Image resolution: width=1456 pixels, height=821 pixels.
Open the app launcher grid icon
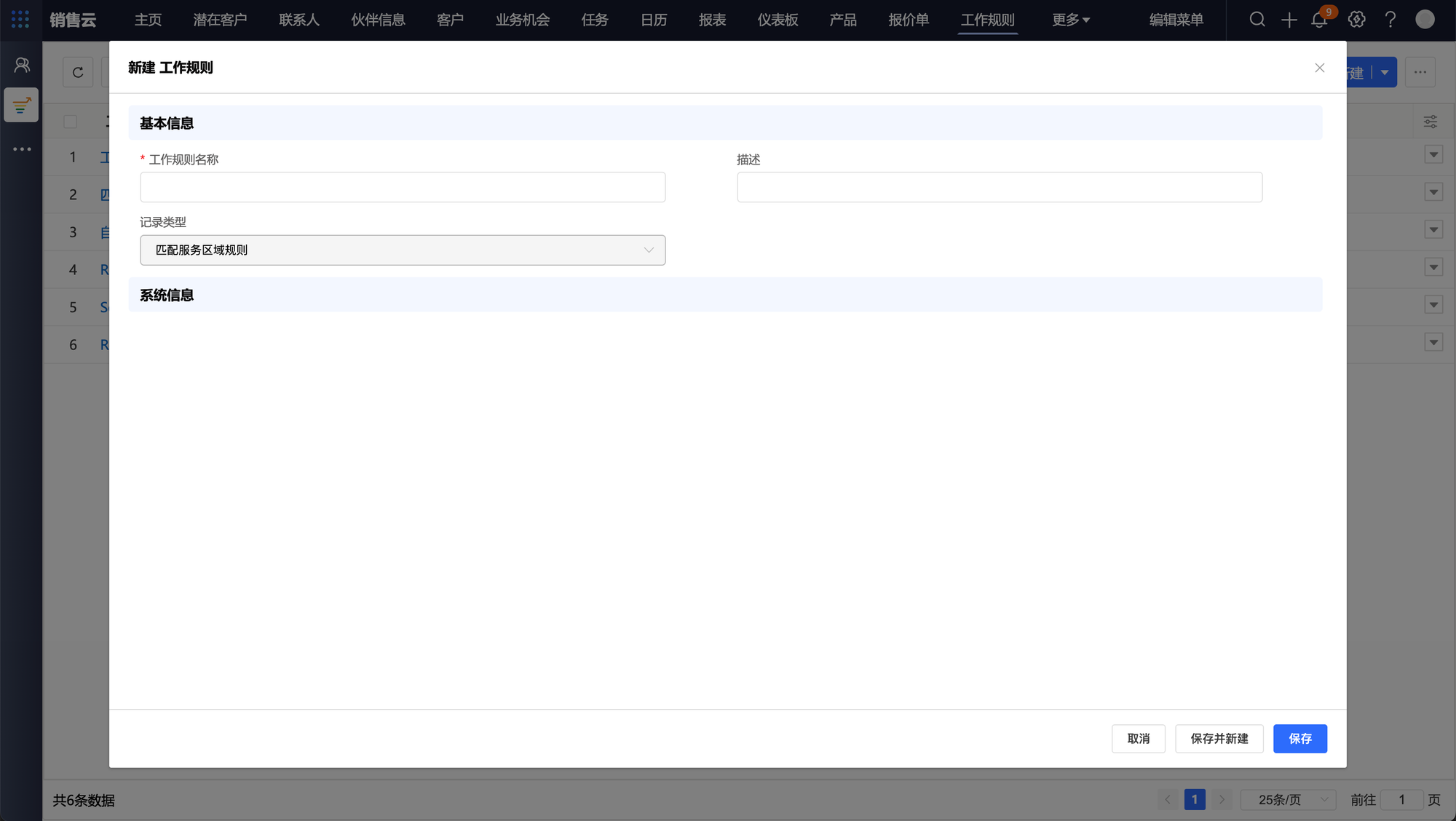[20, 20]
